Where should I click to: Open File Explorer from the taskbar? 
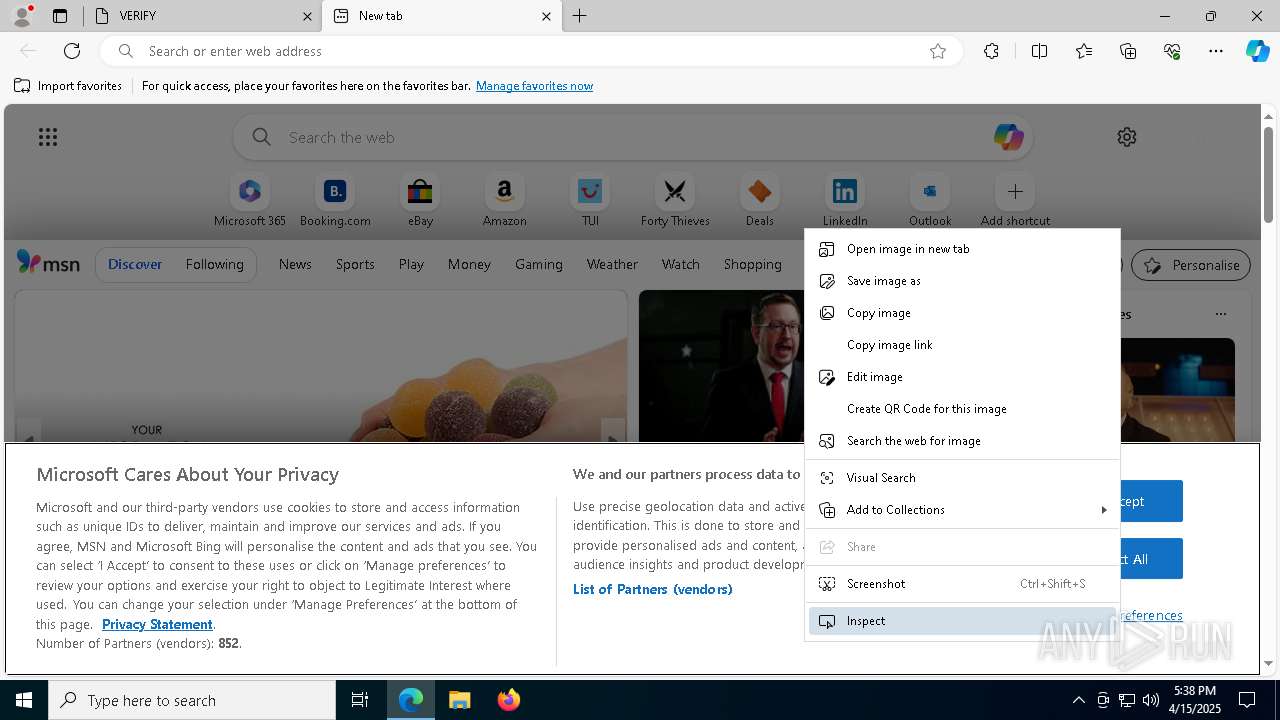[x=459, y=700]
